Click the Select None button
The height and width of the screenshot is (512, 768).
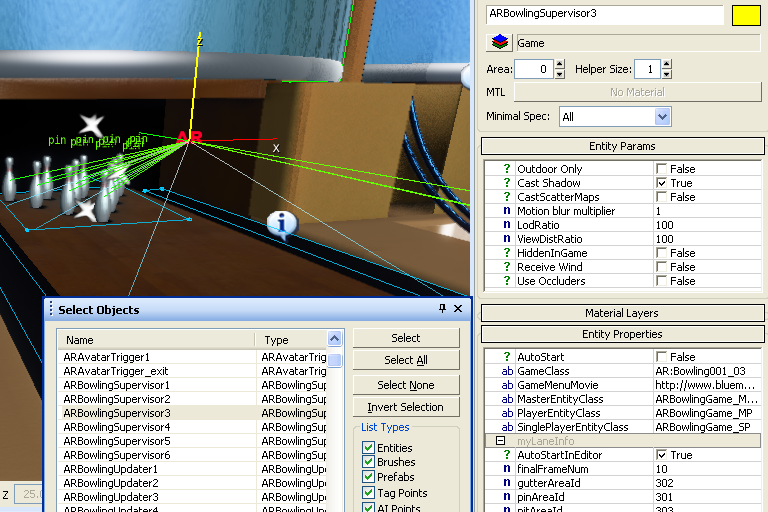point(406,385)
